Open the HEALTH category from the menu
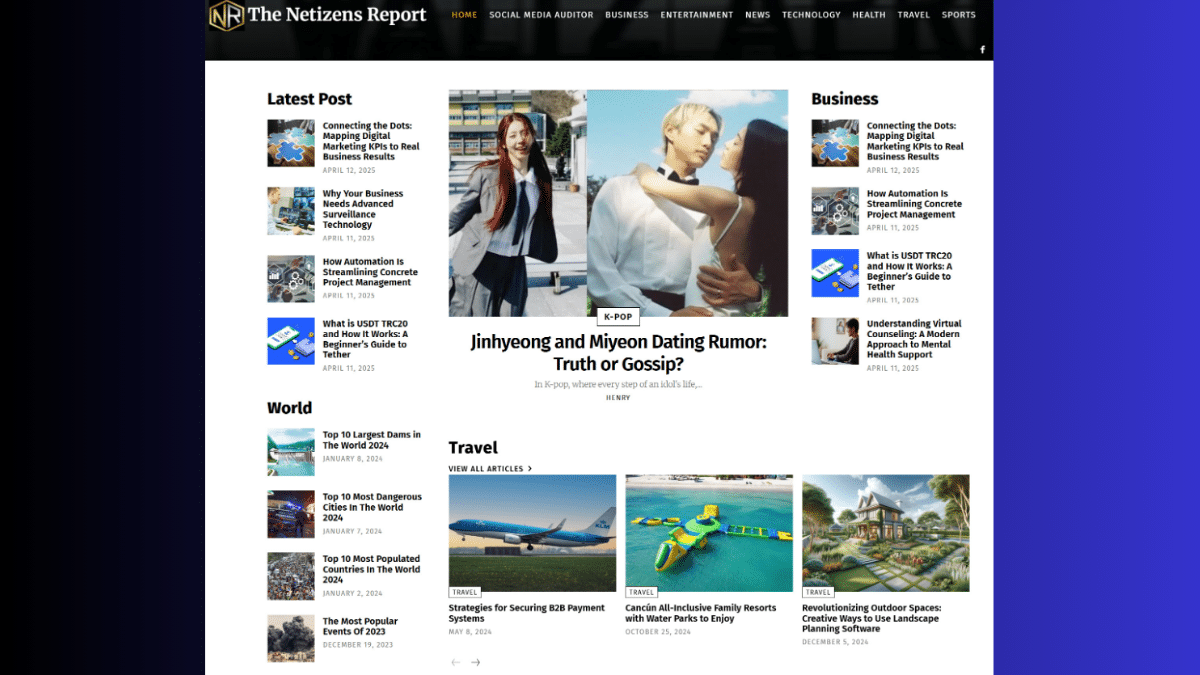The height and width of the screenshot is (675, 1200). click(x=869, y=15)
